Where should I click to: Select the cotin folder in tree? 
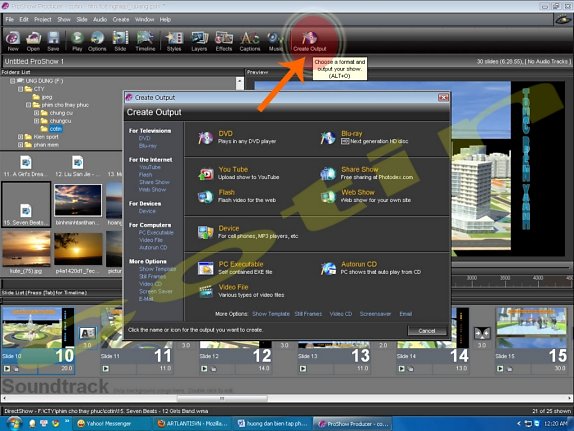click(x=55, y=129)
